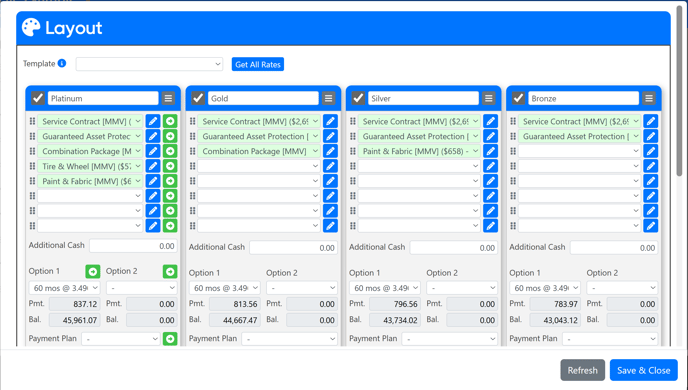
Task: Click green arrow next to Platinum Option 1
Action: pos(93,272)
